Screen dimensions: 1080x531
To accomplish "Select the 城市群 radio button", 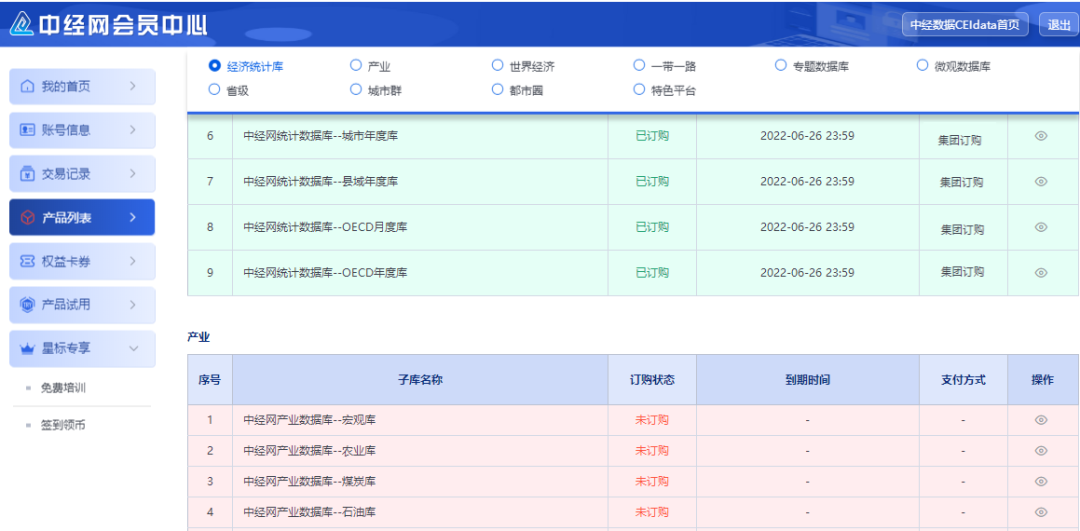I will point(355,90).
